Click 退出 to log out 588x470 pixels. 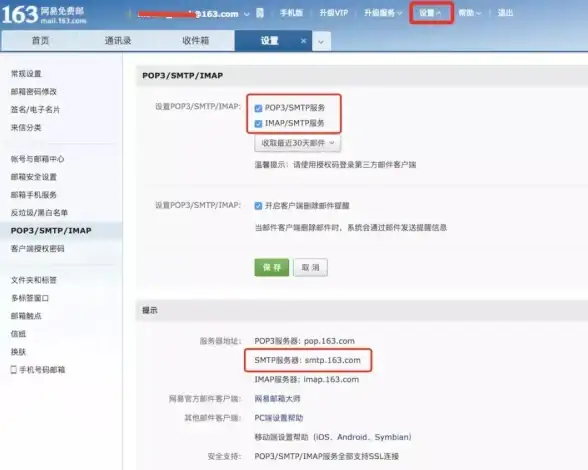[x=505, y=13]
